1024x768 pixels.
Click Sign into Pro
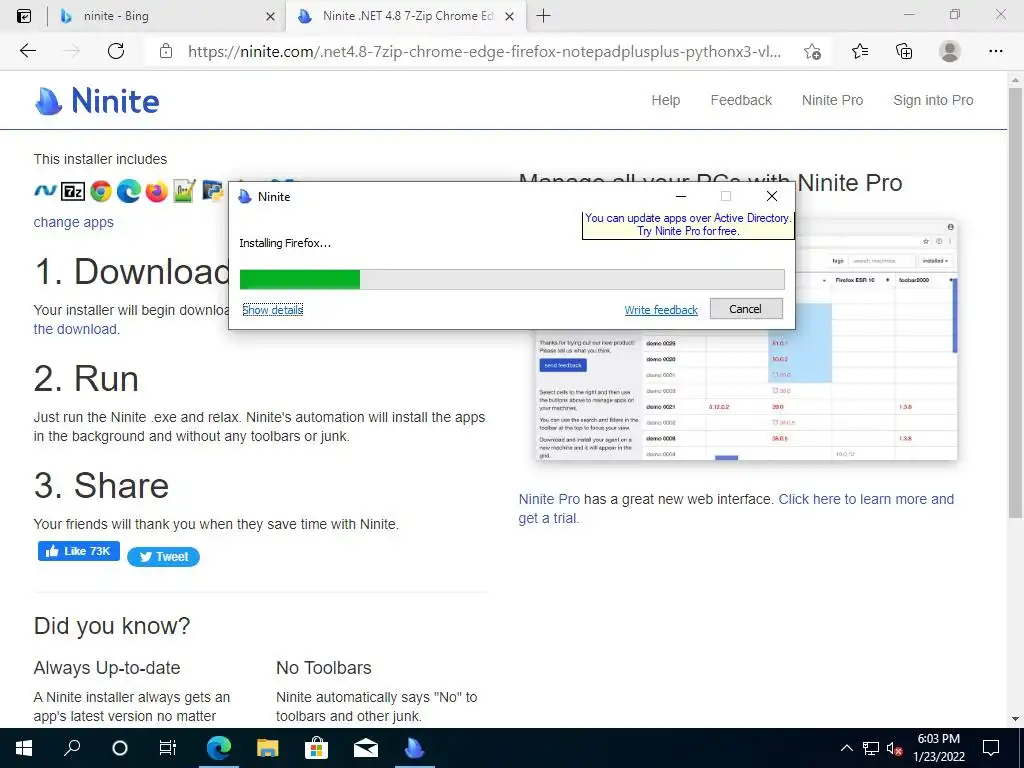coord(933,100)
